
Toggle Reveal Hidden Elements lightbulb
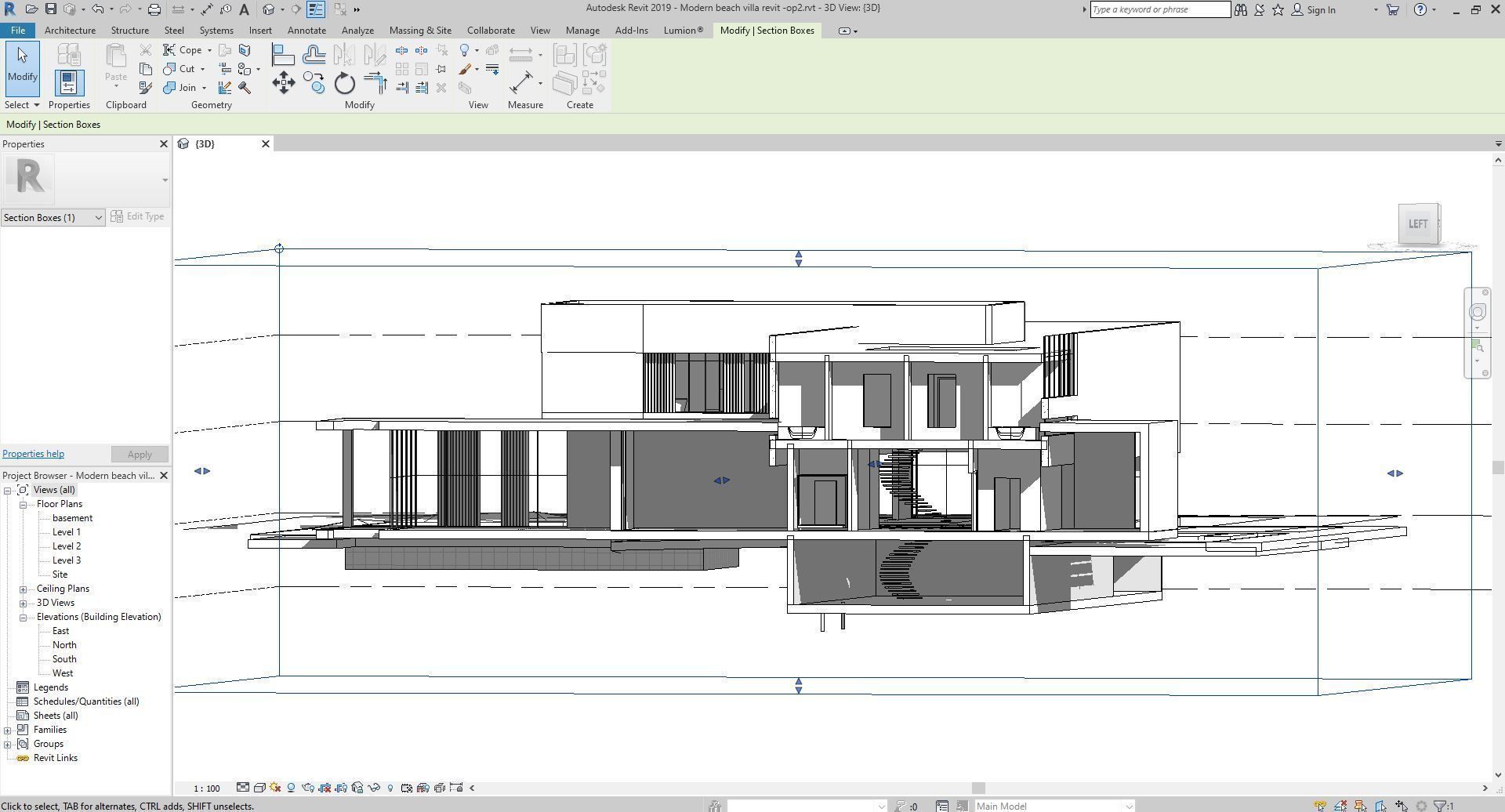point(390,788)
